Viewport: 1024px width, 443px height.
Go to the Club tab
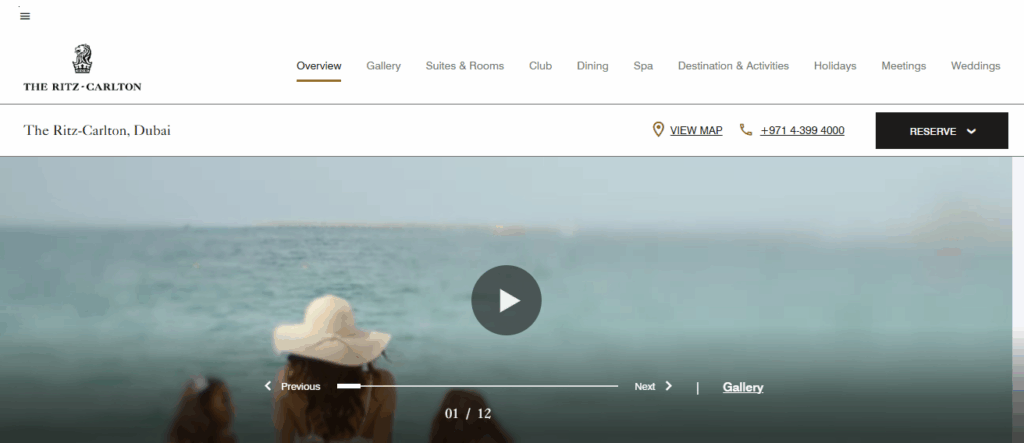coord(540,66)
